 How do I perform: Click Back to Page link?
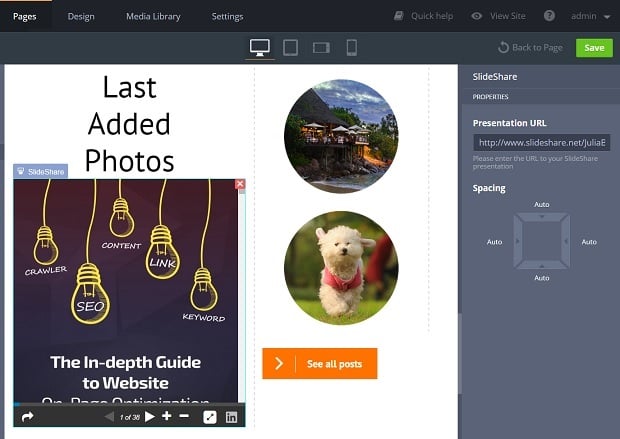(x=530, y=48)
